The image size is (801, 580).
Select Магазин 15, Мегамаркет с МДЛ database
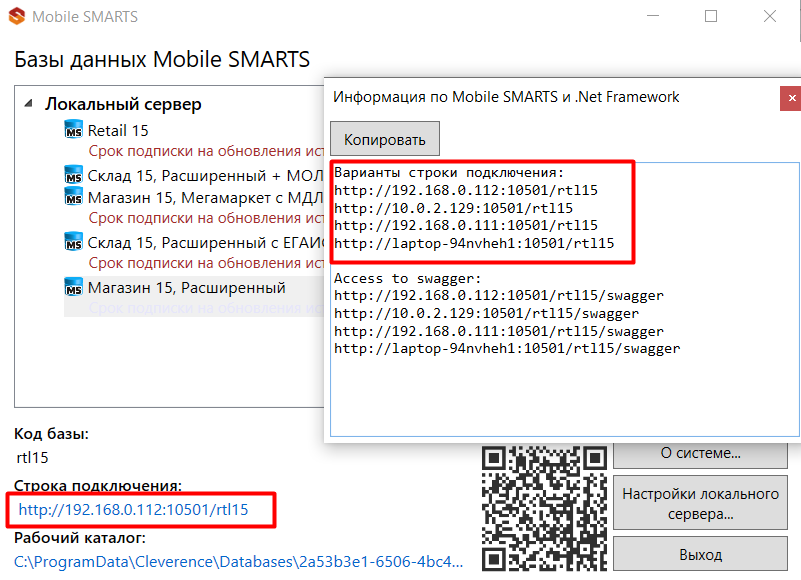click(x=205, y=198)
